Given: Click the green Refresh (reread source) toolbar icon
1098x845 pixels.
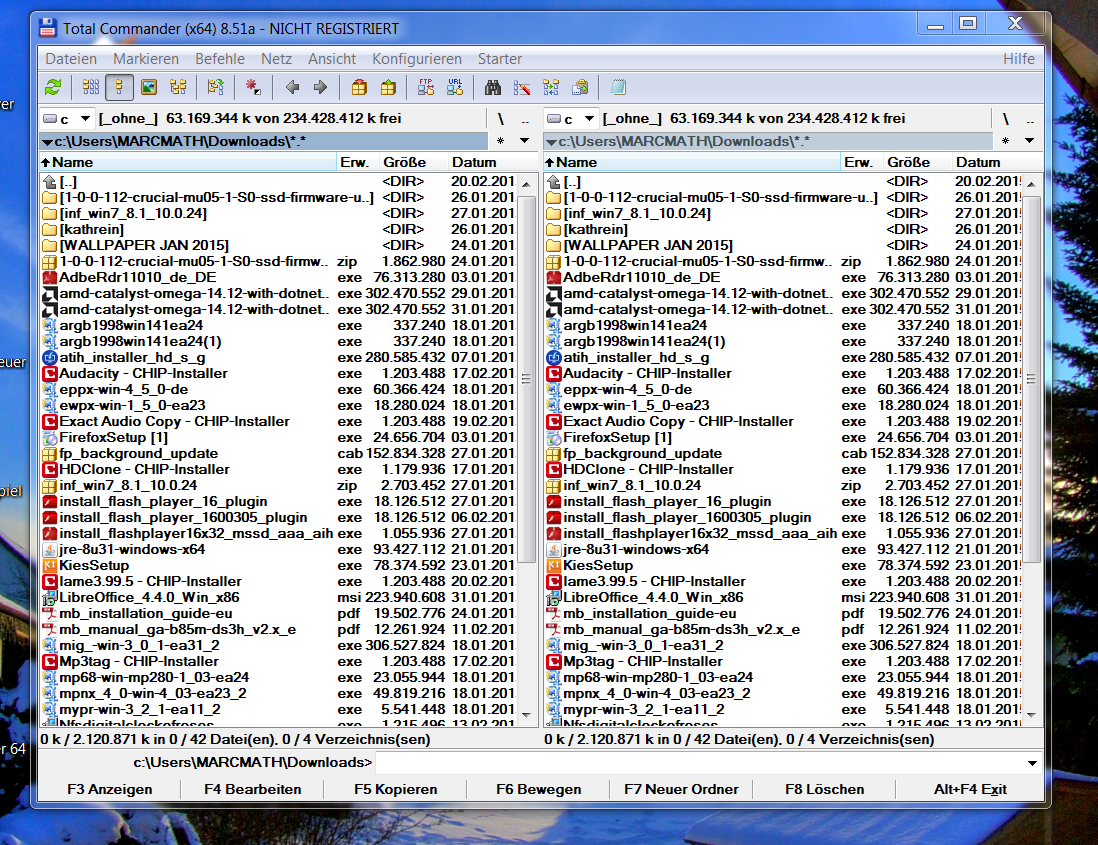Looking at the screenshot, I should coord(53,88).
